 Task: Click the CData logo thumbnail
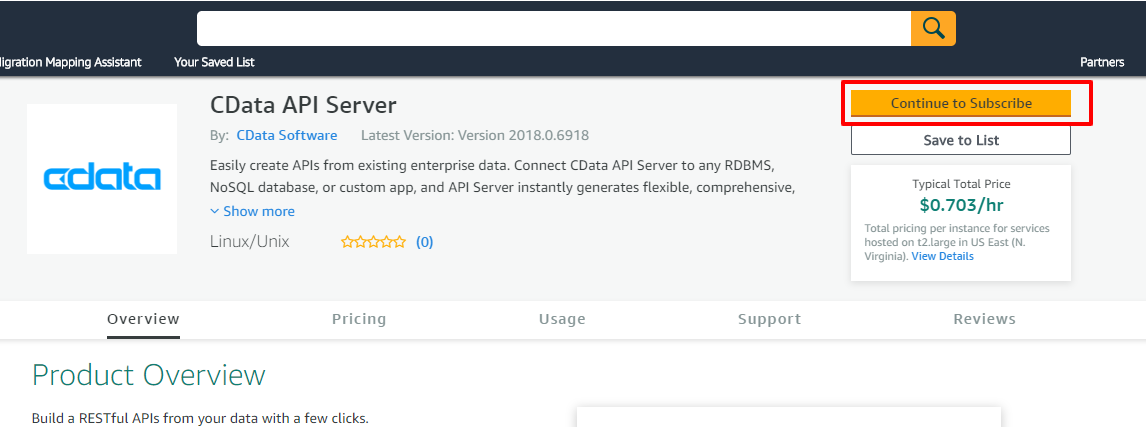click(x=102, y=179)
